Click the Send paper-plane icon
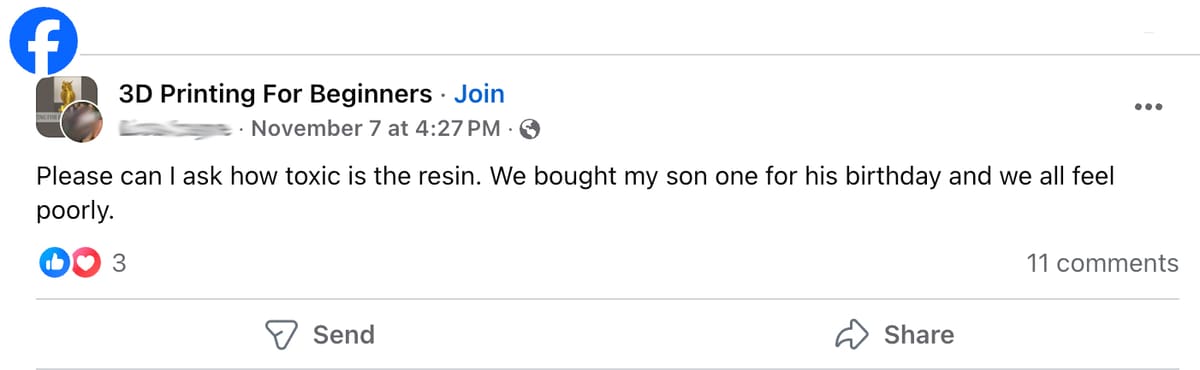Viewport: 1200px width, 370px height. pyautogui.click(x=283, y=335)
